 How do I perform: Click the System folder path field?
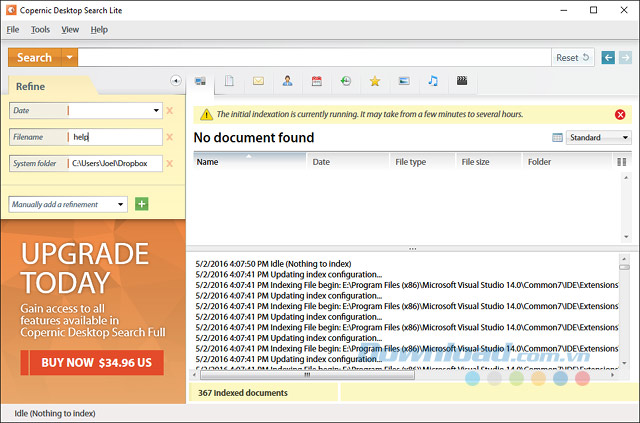pyautogui.click(x=115, y=163)
